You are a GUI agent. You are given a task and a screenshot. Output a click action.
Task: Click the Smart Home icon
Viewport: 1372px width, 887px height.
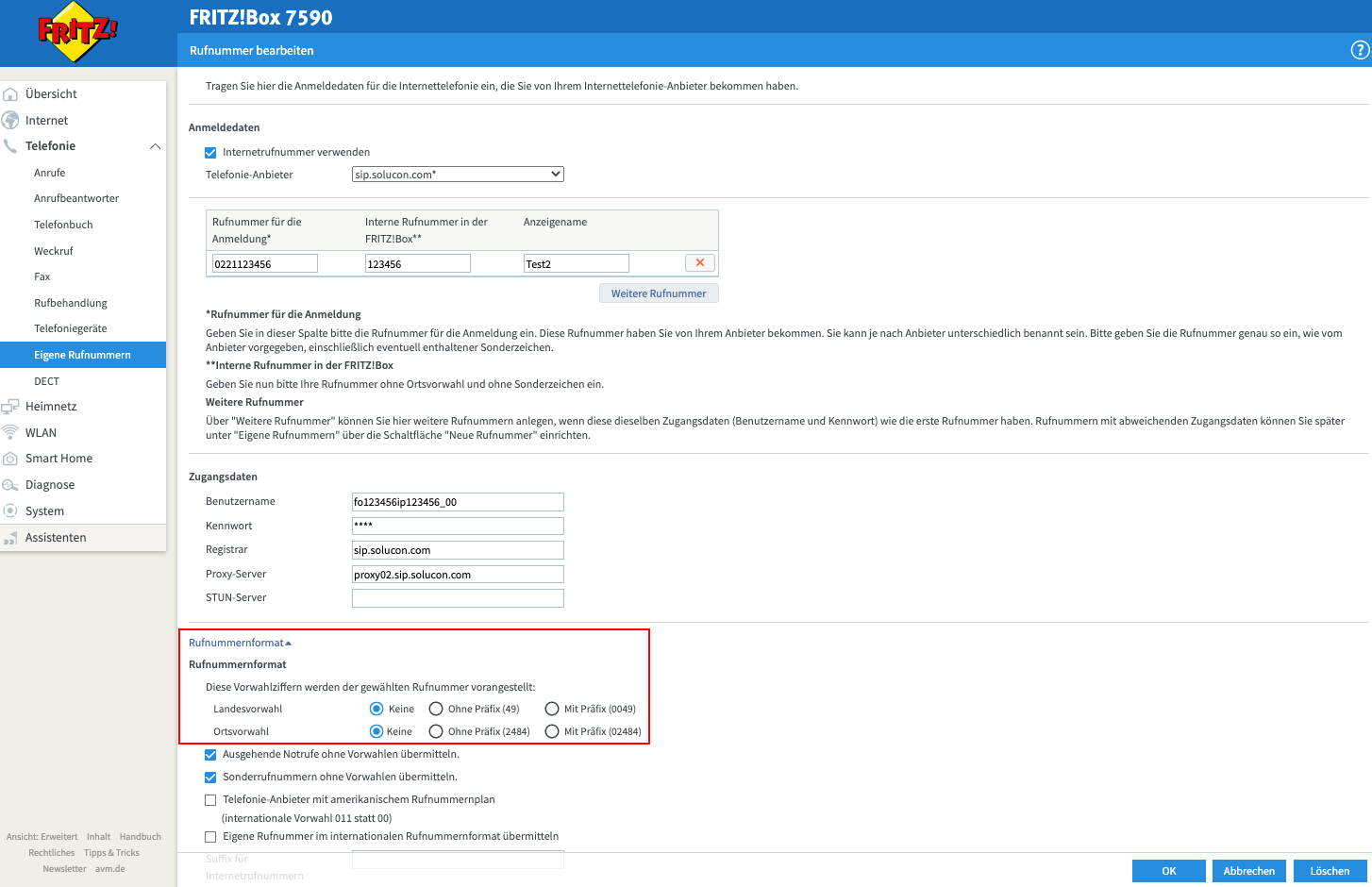click(10, 459)
